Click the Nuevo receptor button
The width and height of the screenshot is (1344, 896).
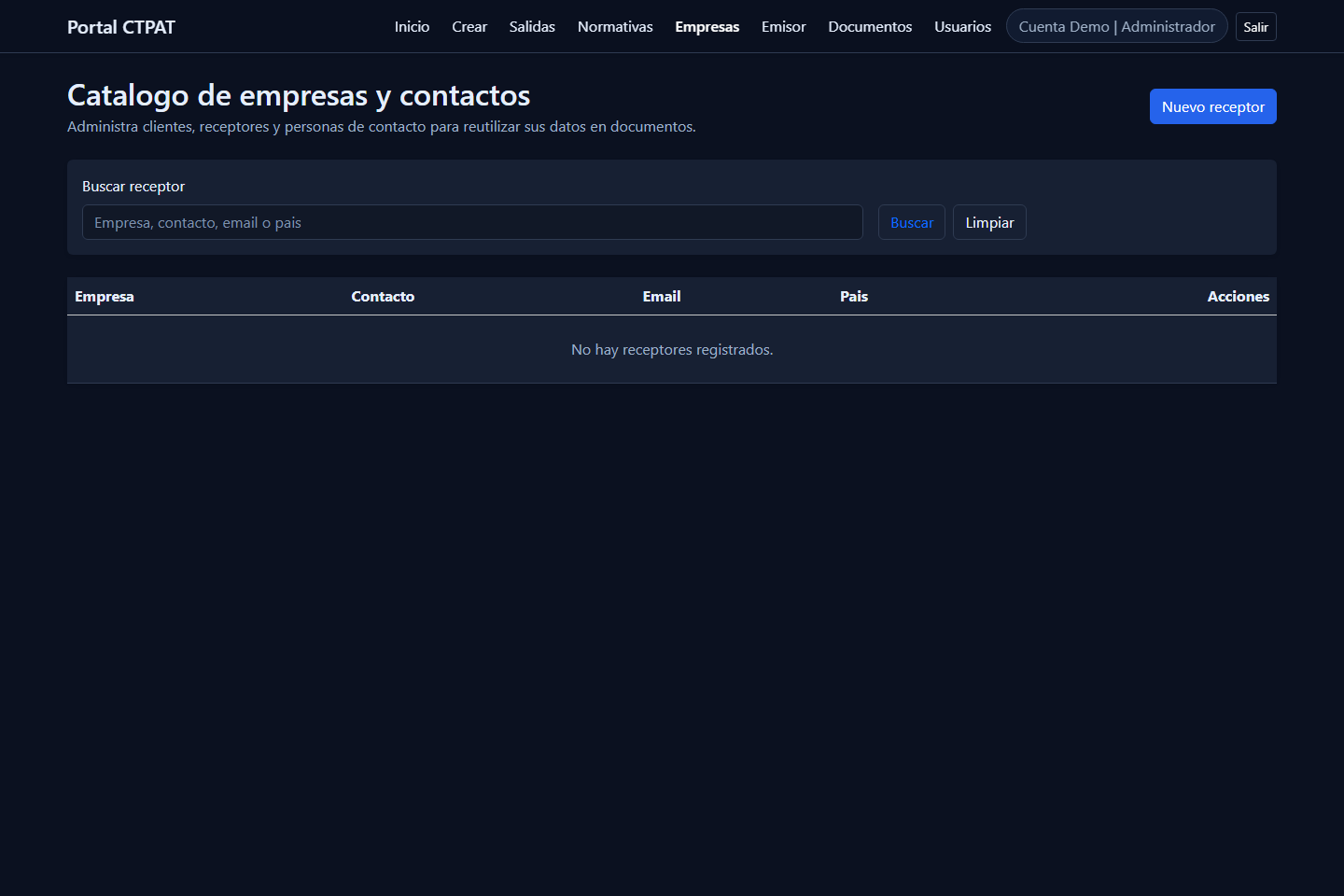1213,106
